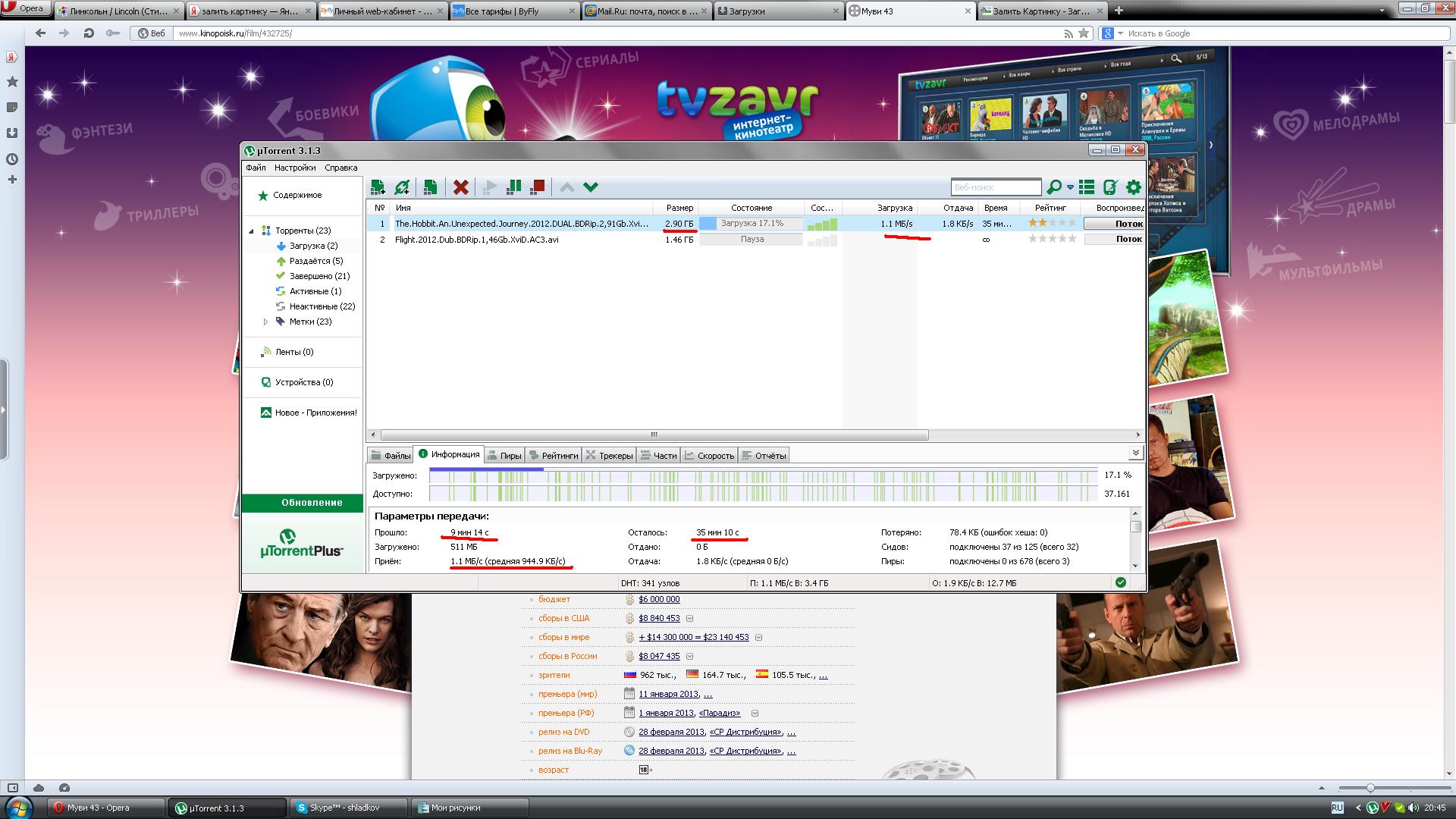Open the Справка menu
Image resolution: width=1456 pixels, height=819 pixels.
(x=340, y=168)
